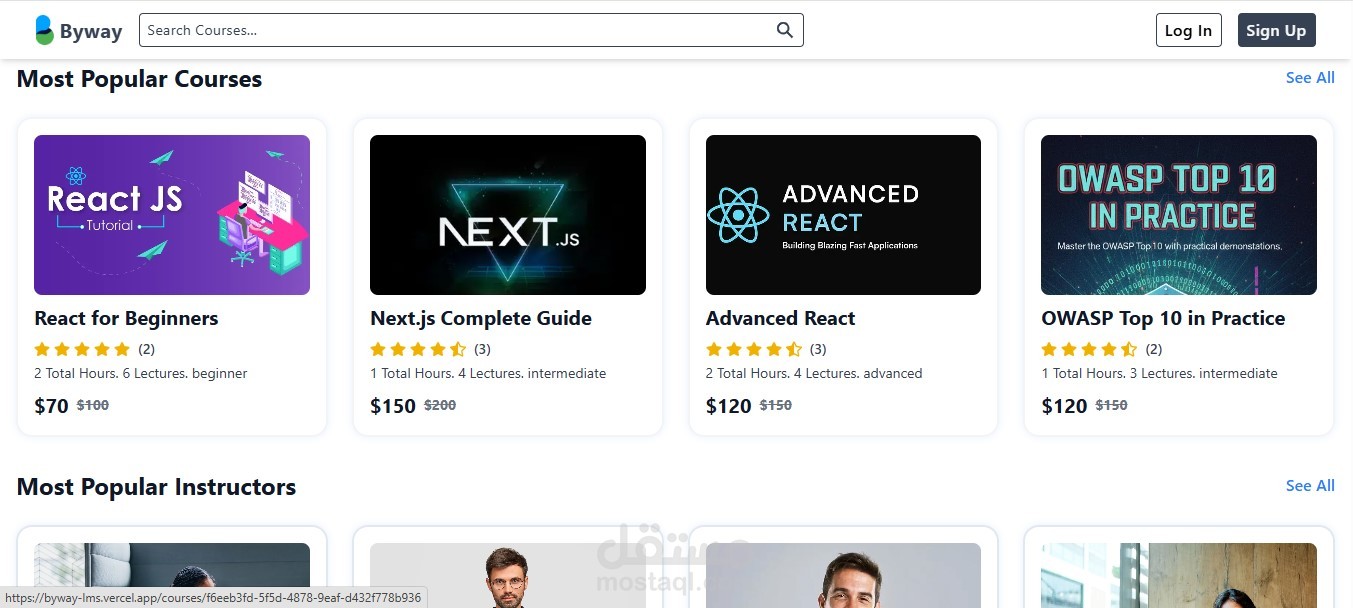Click '1 Total Hours. 4 Lectures. intermediate' text

point(488,373)
